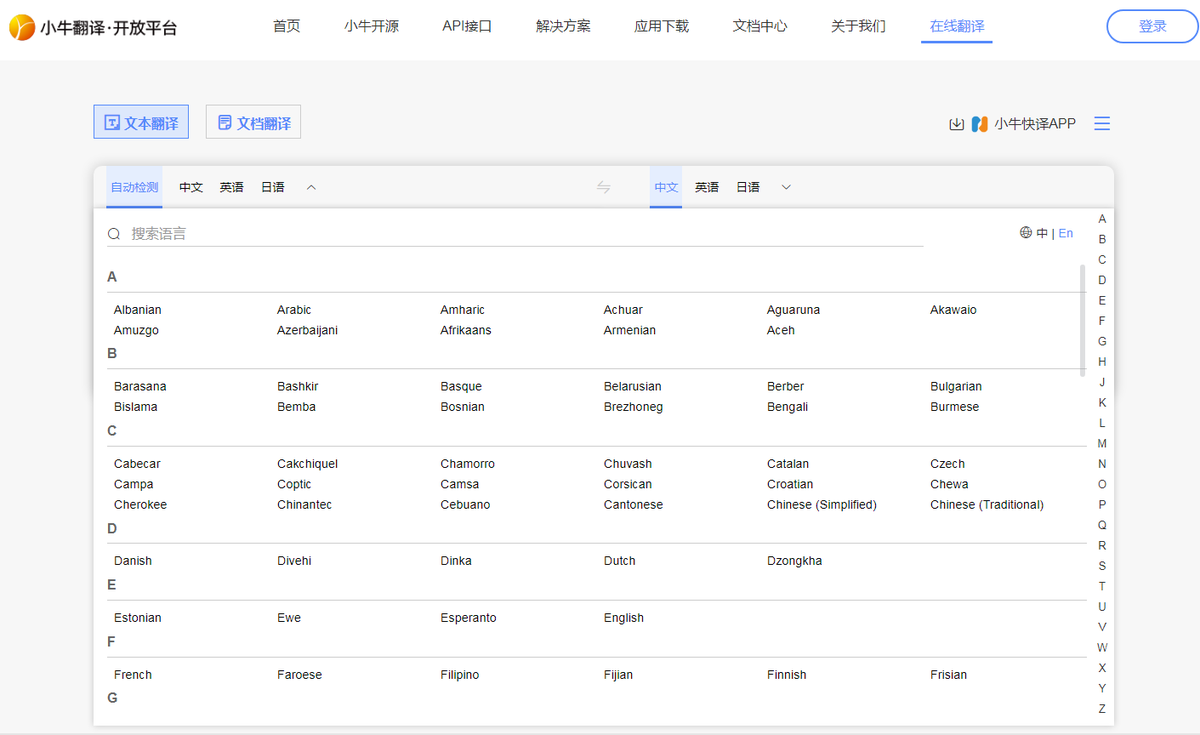
Task: Choose Armenian language
Action: (x=630, y=330)
